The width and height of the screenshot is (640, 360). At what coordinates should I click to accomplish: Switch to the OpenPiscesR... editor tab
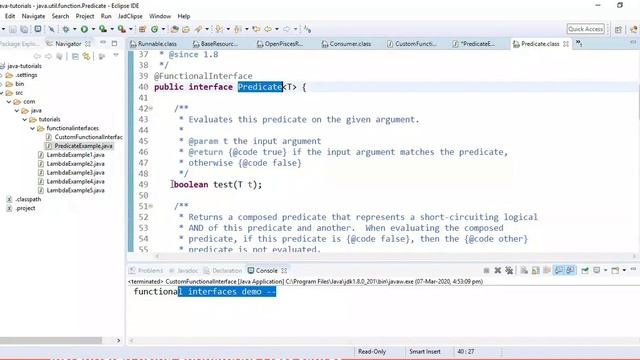280,44
